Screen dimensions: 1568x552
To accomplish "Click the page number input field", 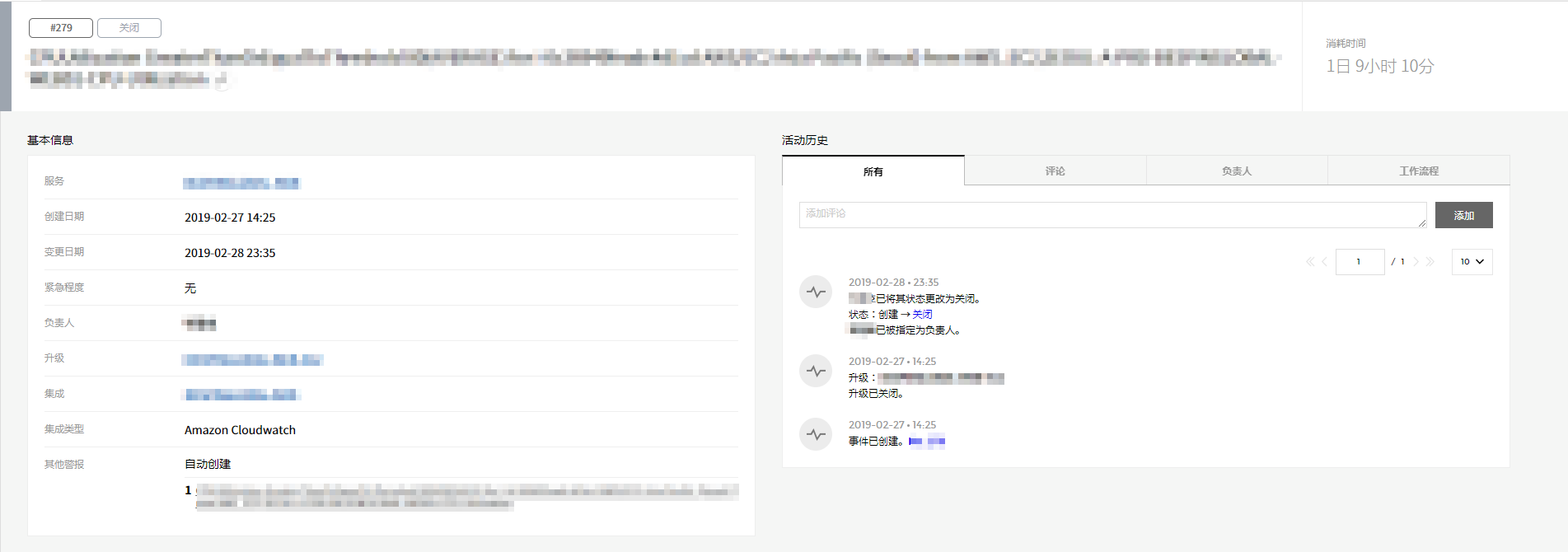I will coord(1360,262).
